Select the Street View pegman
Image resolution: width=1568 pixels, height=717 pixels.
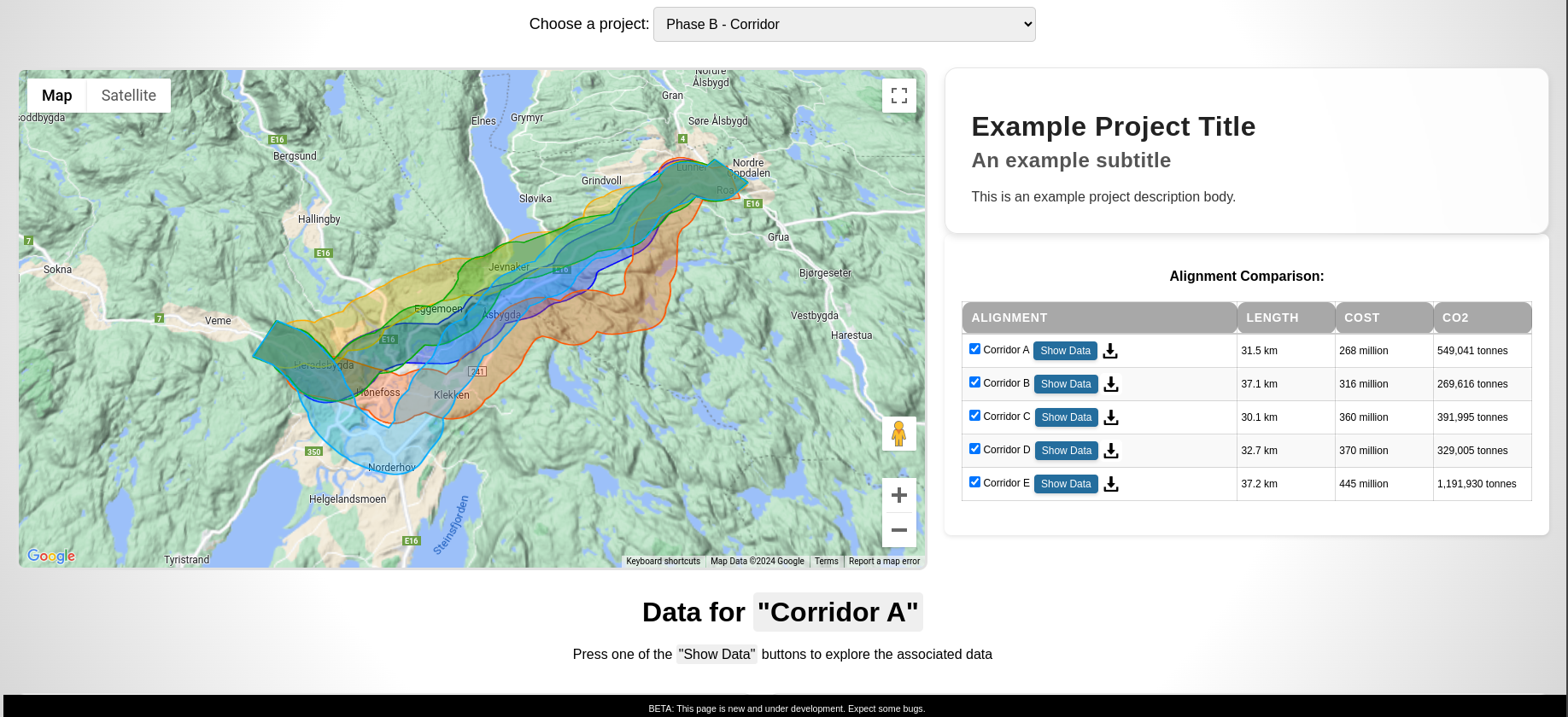pyautogui.click(x=899, y=434)
